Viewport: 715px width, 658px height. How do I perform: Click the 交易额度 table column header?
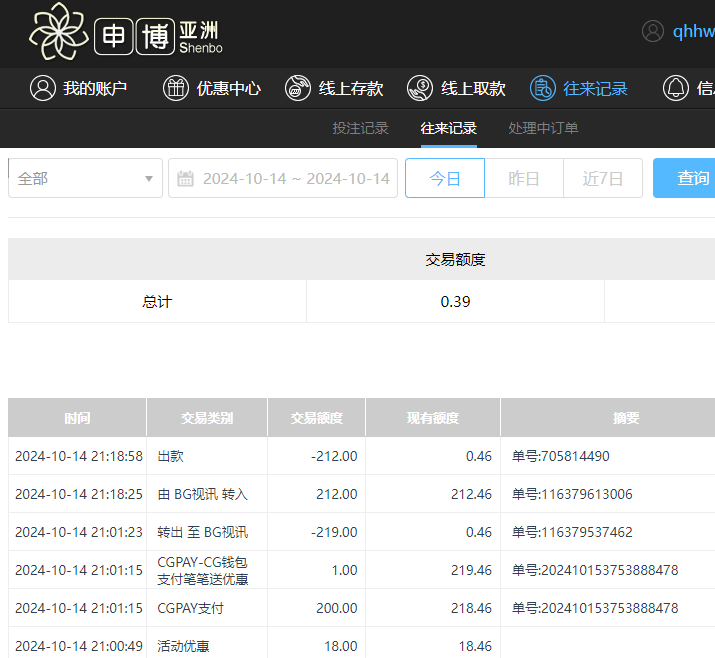316,418
